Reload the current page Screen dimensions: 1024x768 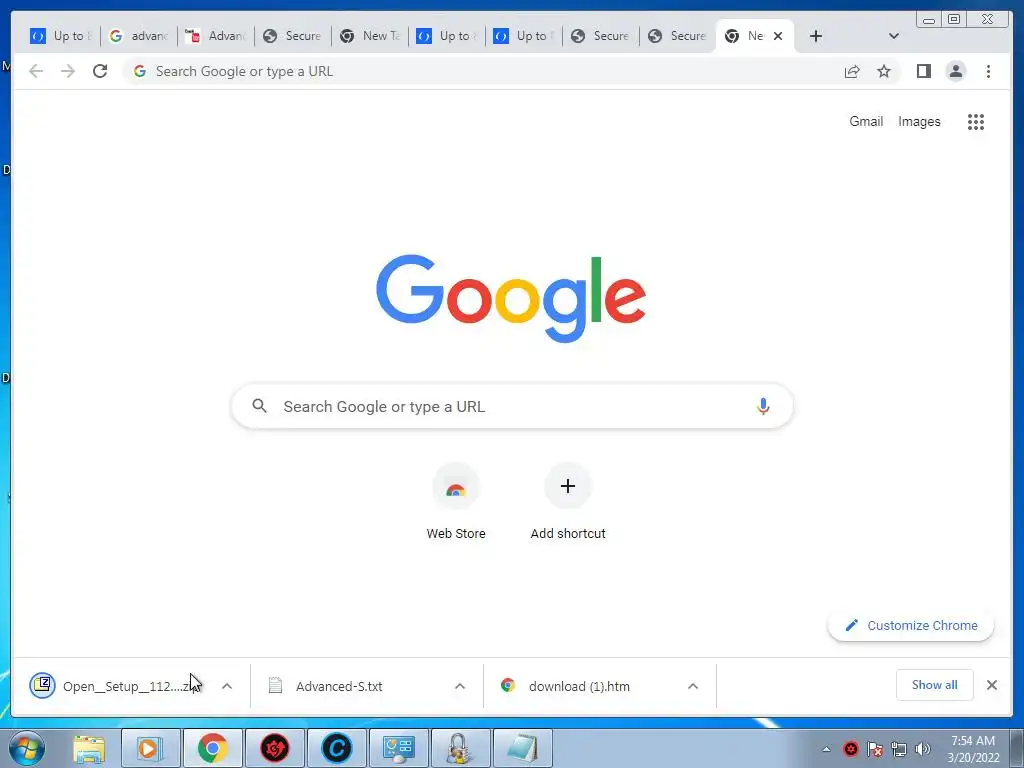coord(100,71)
